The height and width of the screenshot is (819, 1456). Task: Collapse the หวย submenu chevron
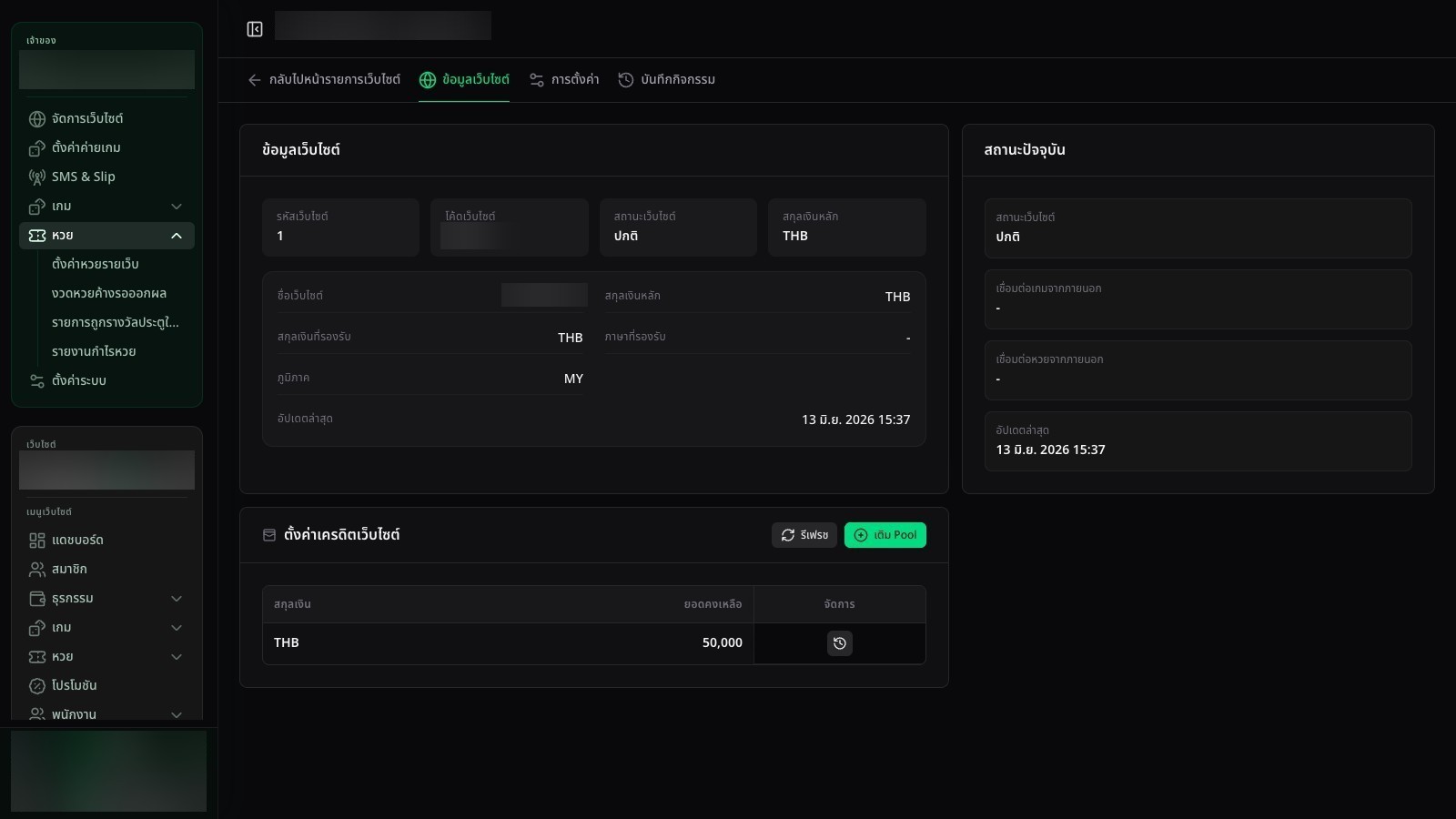177,236
